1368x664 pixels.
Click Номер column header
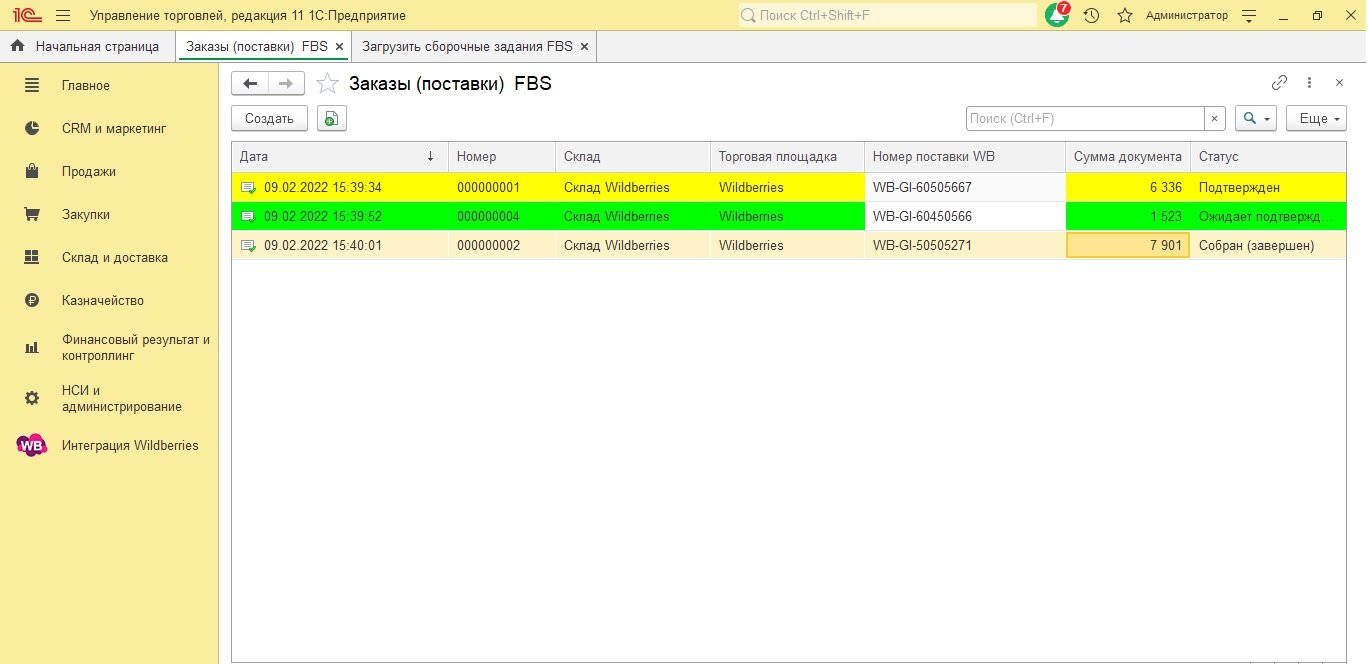[x=502, y=157]
